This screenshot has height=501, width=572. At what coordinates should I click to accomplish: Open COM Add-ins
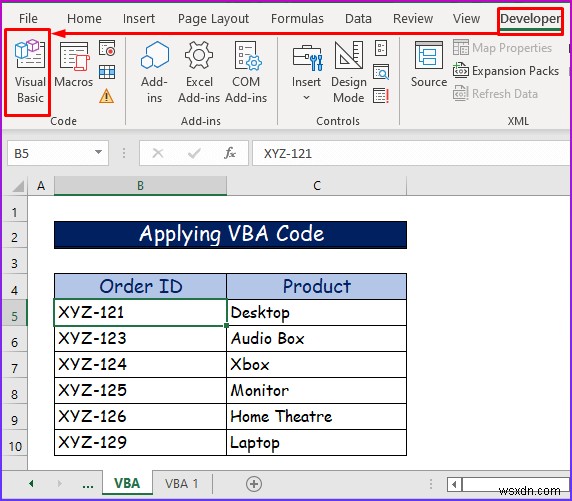click(246, 72)
